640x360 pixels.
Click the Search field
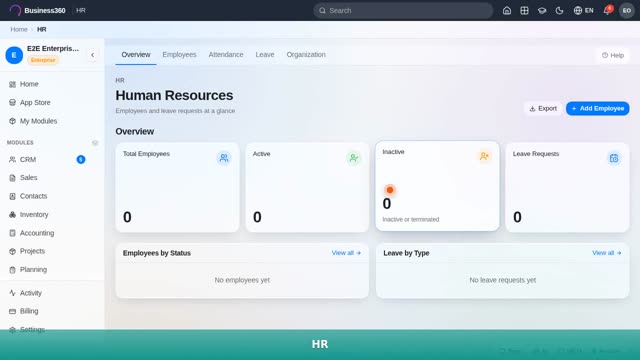pos(403,11)
